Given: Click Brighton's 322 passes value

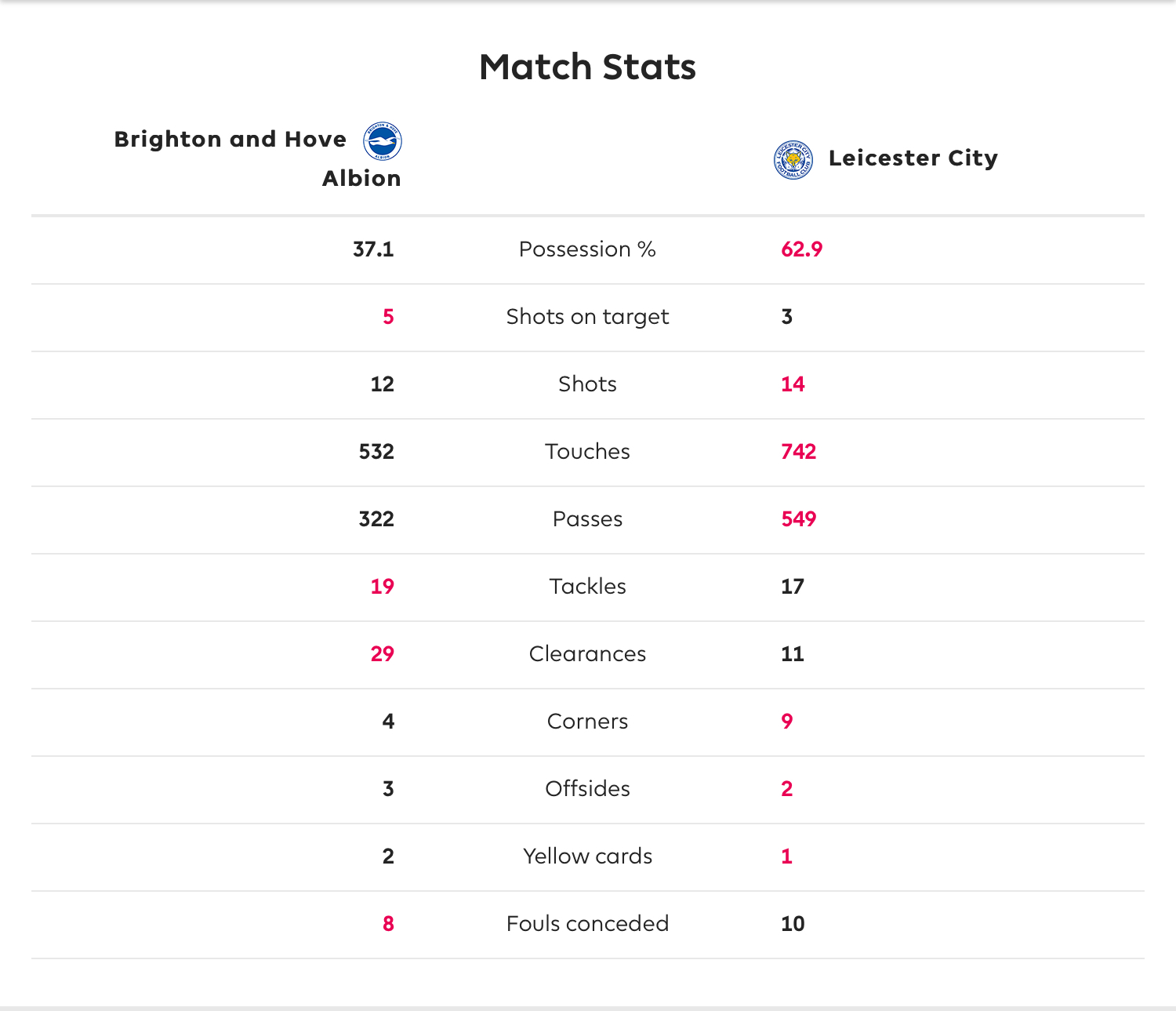Looking at the screenshot, I should pyautogui.click(x=376, y=519).
